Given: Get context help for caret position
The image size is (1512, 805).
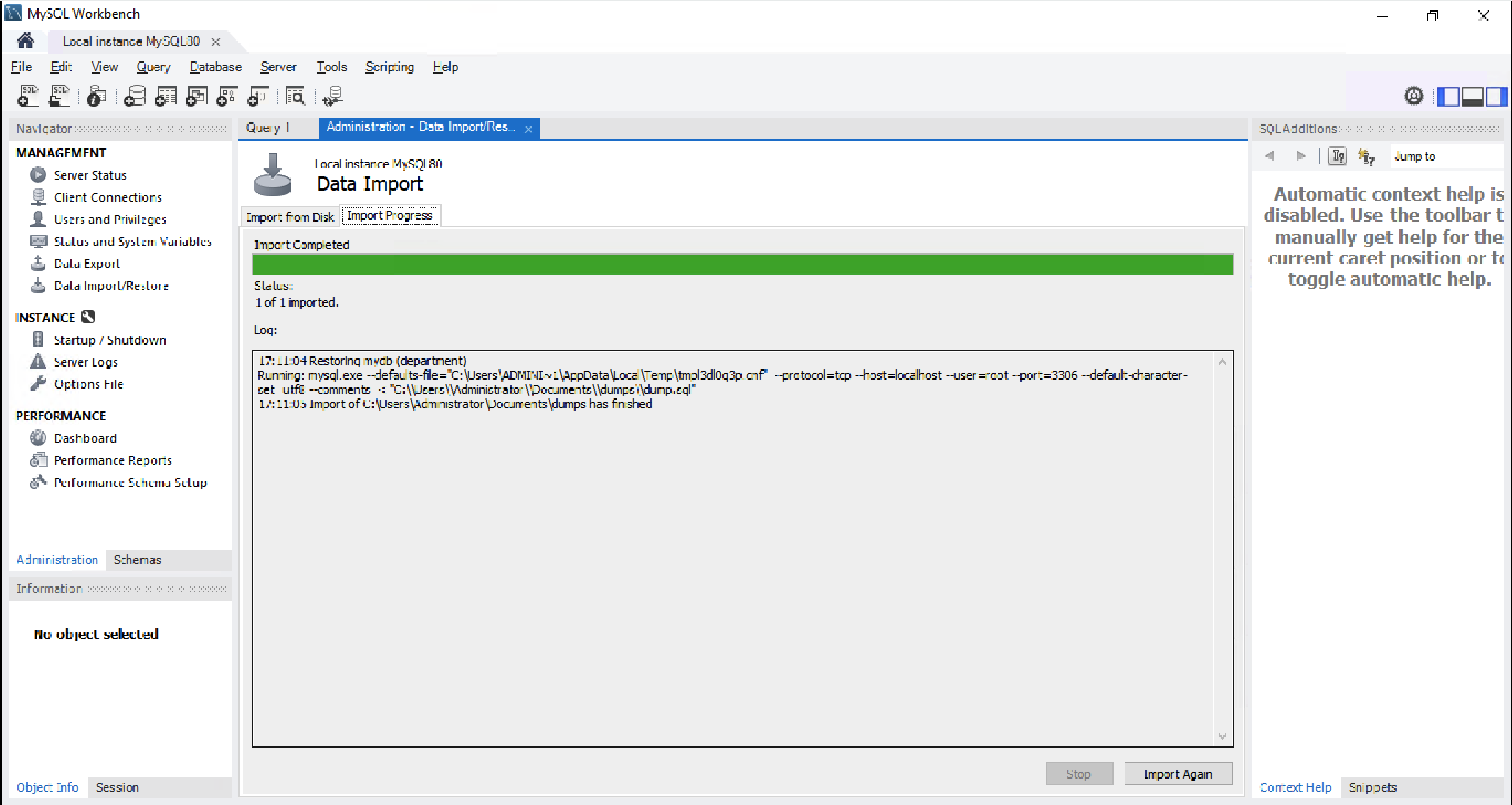Looking at the screenshot, I should (x=1337, y=156).
